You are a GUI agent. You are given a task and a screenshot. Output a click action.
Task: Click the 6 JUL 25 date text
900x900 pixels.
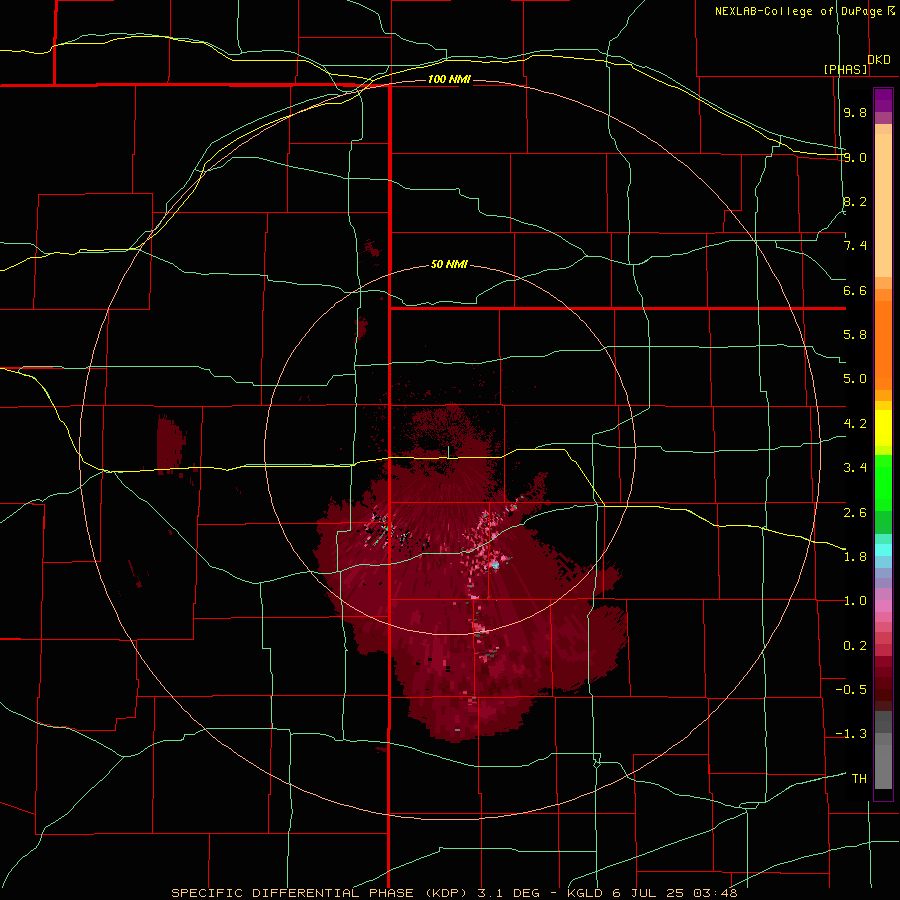click(x=647, y=893)
